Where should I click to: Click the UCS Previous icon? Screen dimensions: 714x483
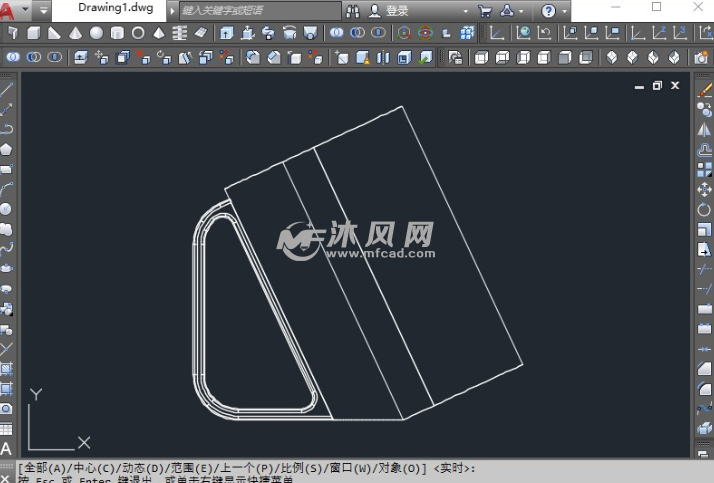click(x=545, y=33)
